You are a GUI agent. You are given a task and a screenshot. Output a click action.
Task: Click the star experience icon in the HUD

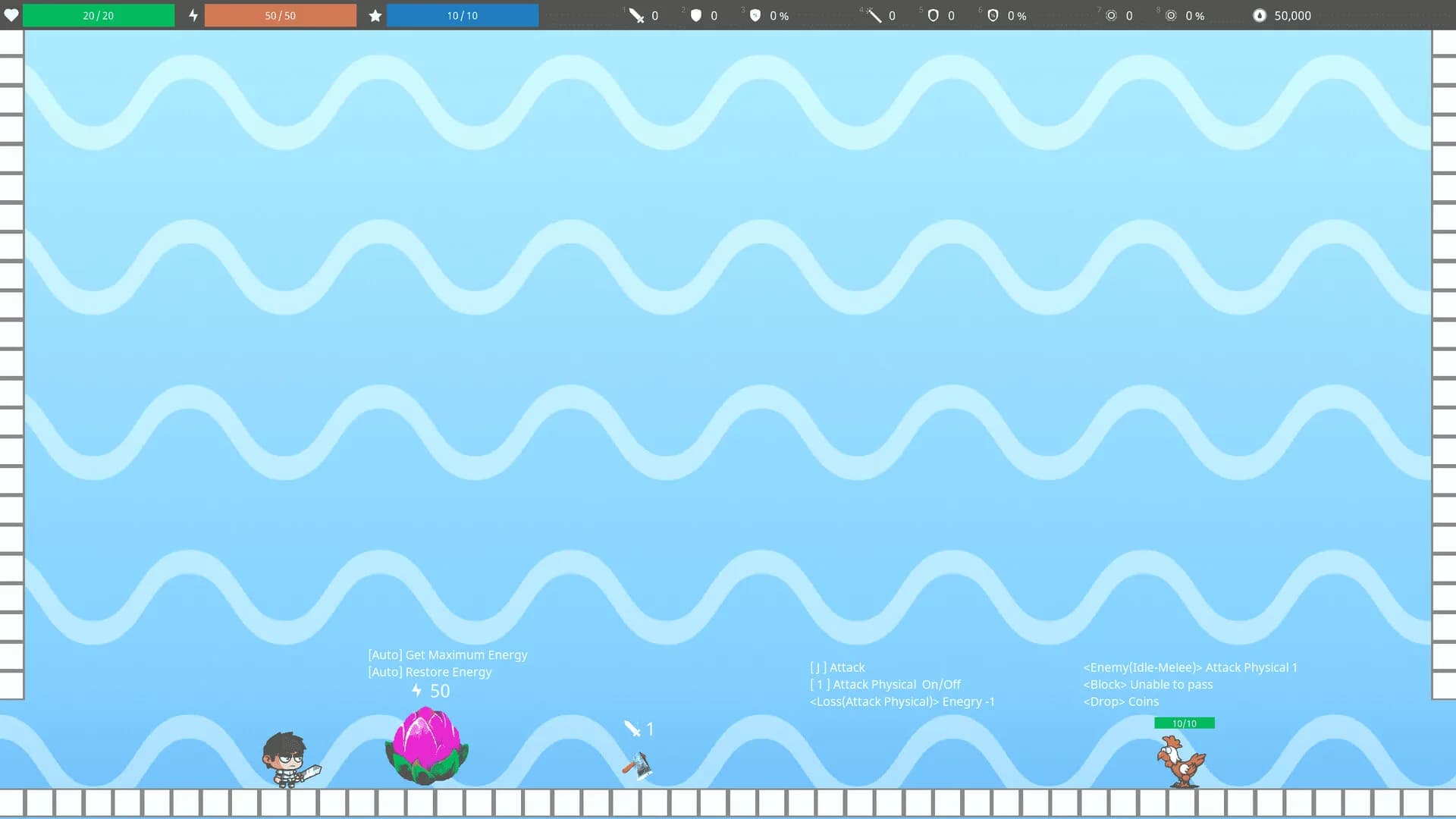(375, 15)
